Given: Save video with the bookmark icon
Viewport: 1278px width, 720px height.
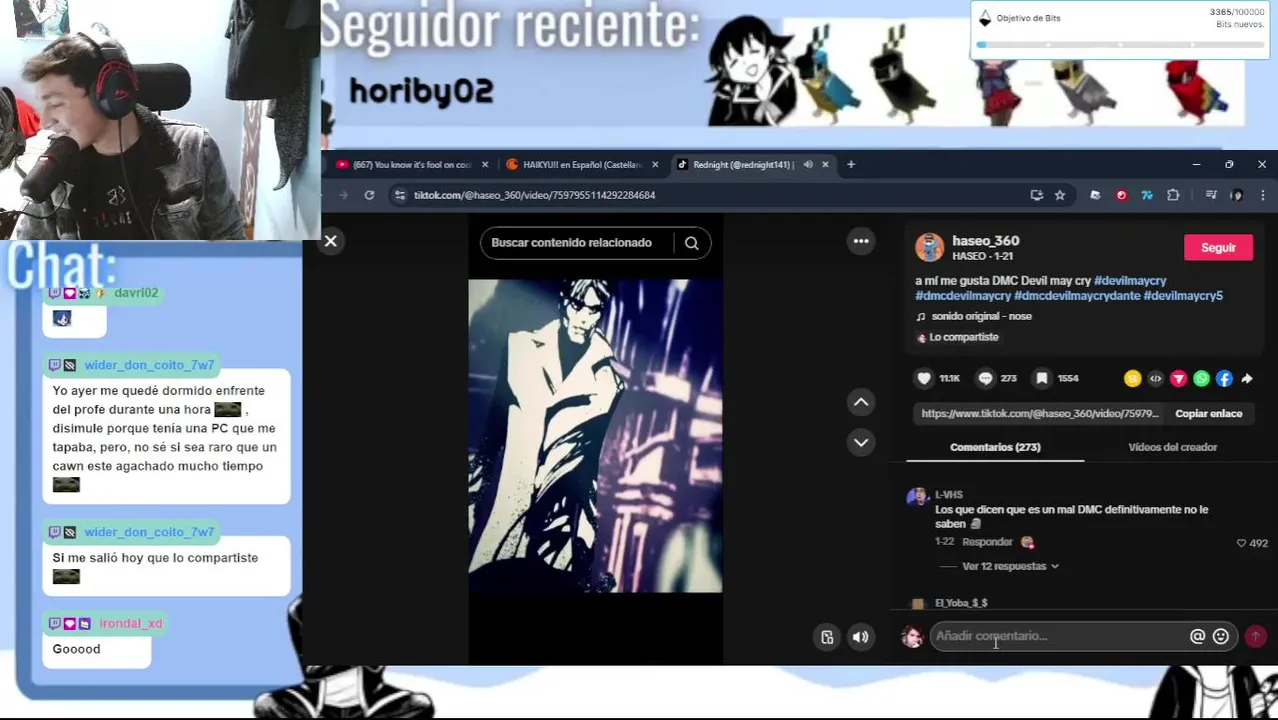Looking at the screenshot, I should [1042, 378].
